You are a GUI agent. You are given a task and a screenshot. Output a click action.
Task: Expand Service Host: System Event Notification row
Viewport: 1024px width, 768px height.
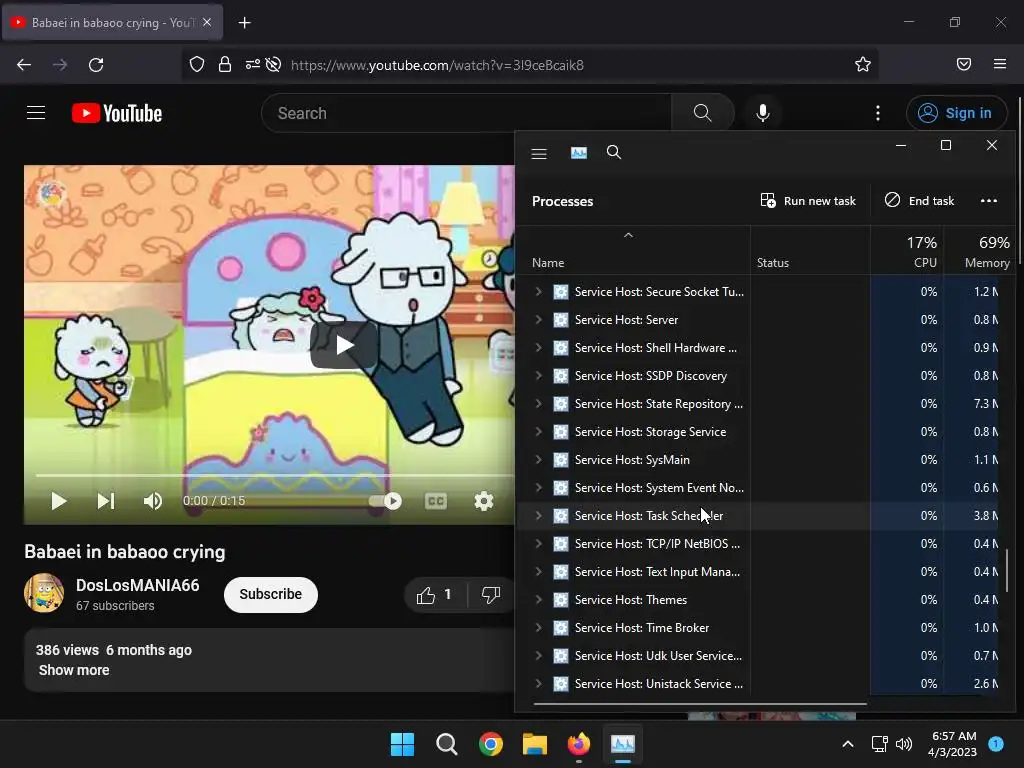538,488
